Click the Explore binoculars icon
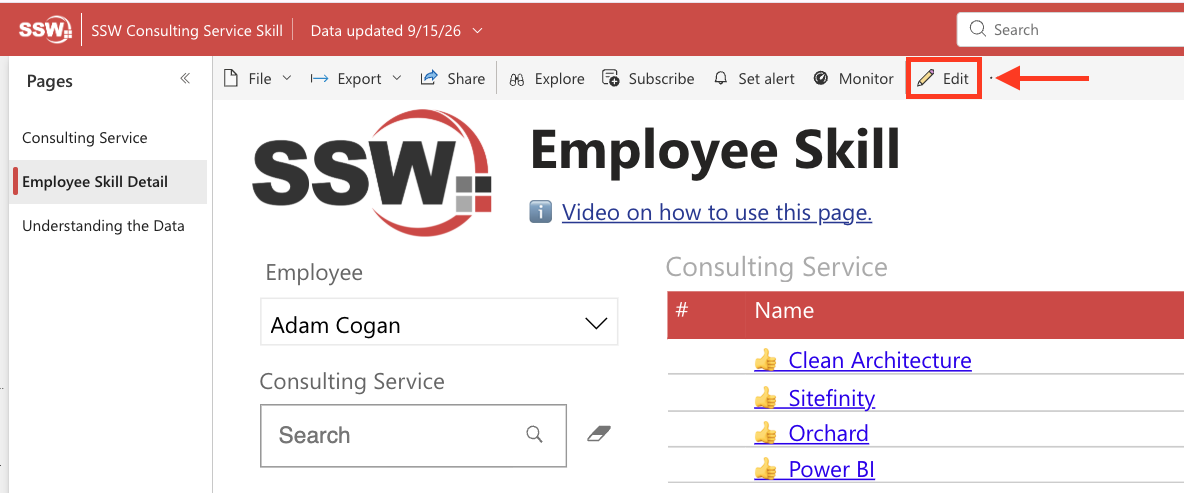 point(516,79)
